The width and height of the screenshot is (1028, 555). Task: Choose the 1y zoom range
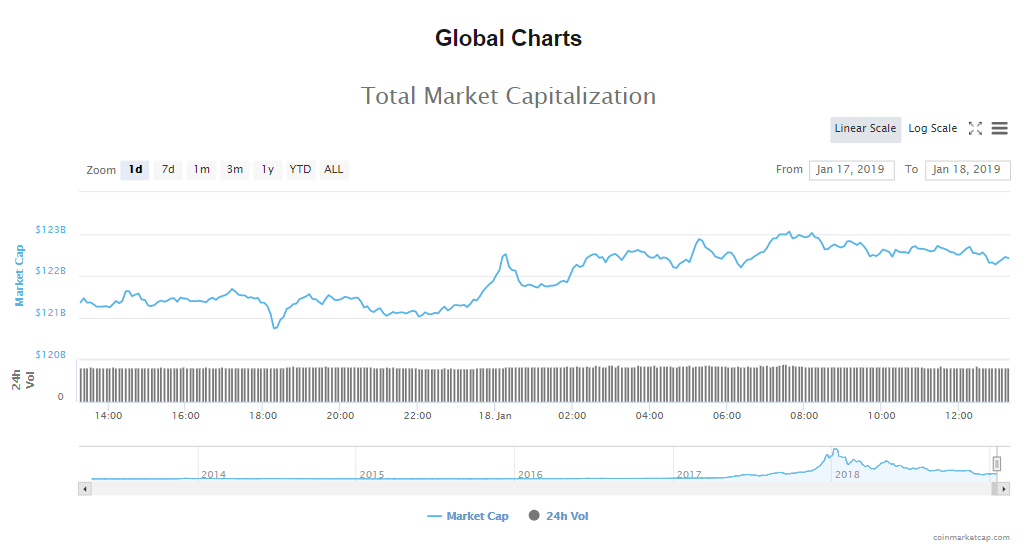coord(267,170)
